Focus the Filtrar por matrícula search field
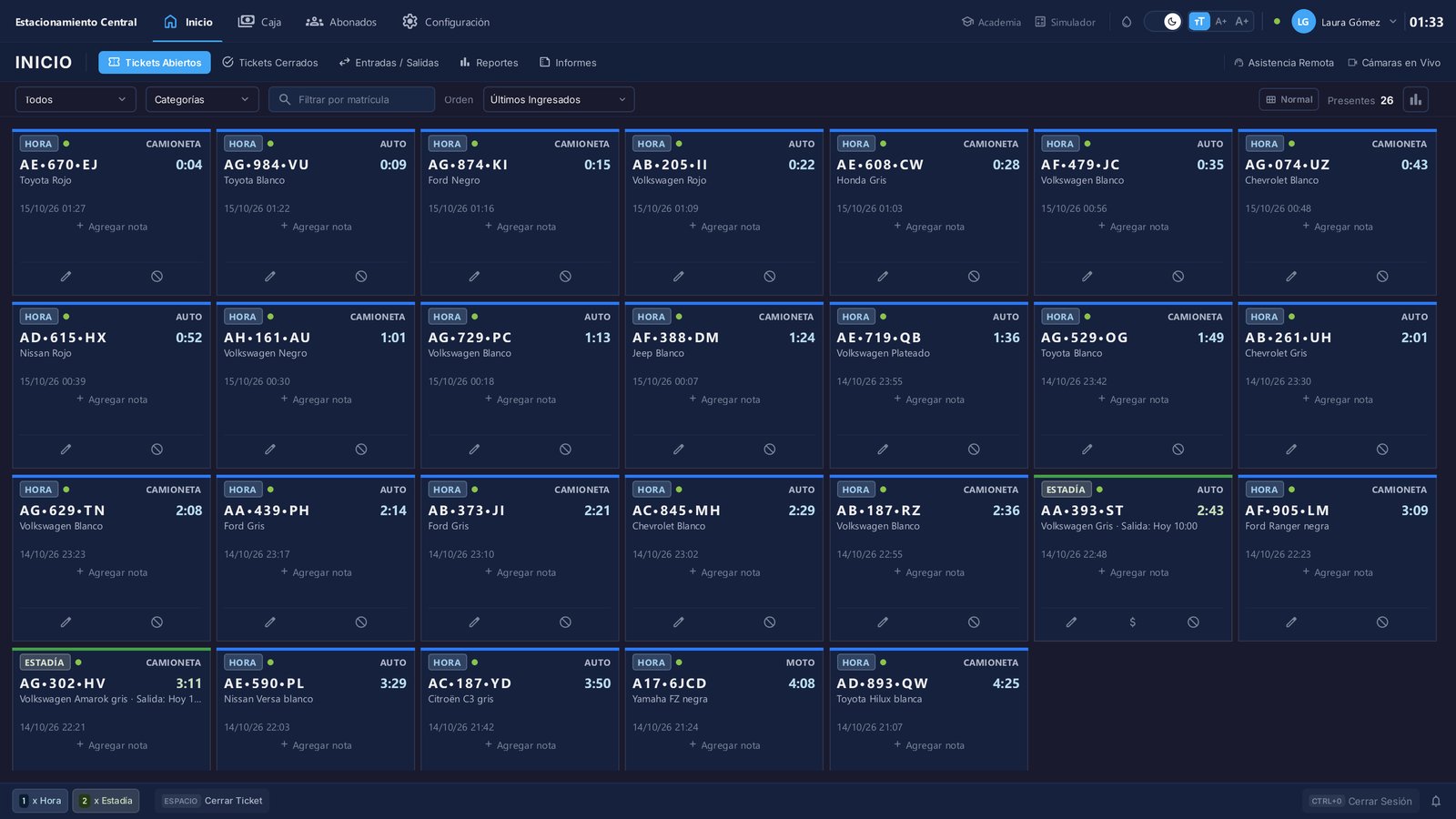 point(351,99)
